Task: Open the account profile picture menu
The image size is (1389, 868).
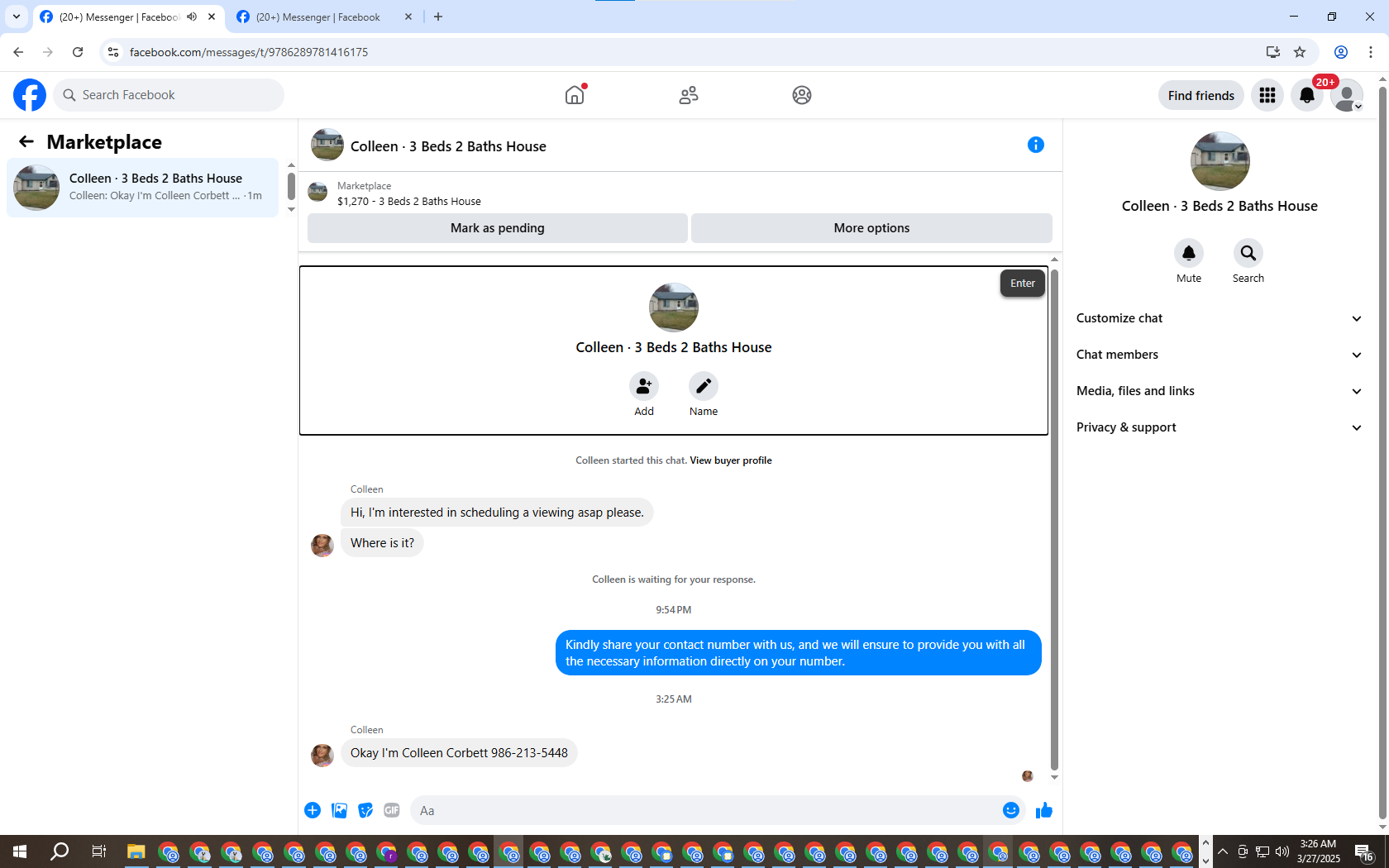Action: click(x=1347, y=95)
